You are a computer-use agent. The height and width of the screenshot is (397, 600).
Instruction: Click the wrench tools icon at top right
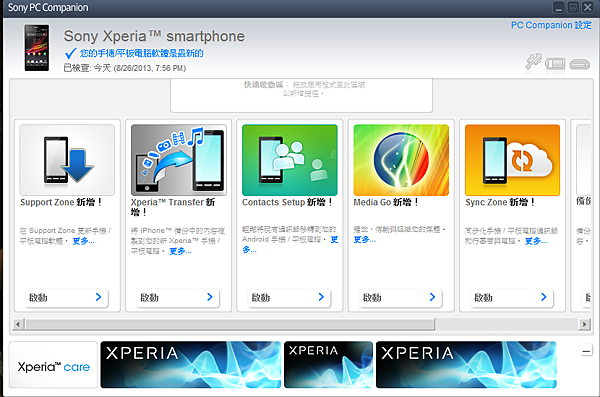tap(533, 61)
